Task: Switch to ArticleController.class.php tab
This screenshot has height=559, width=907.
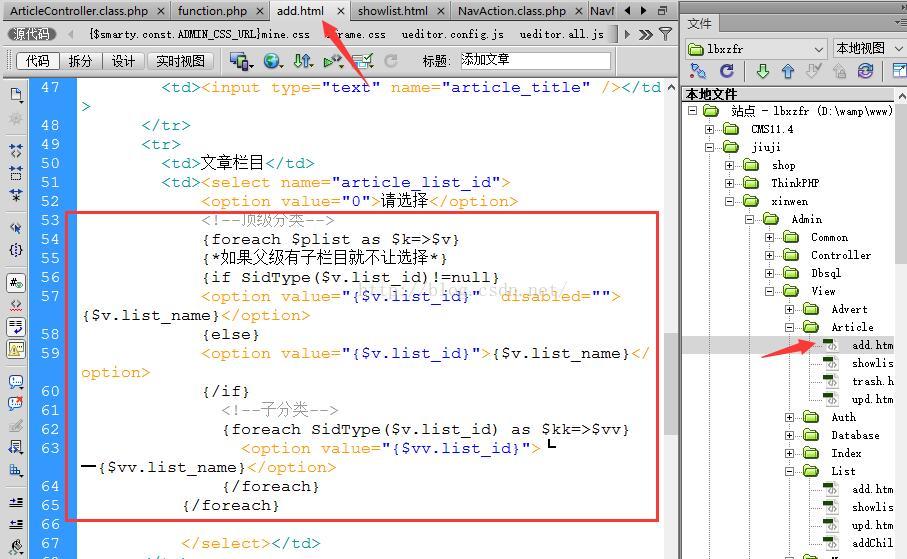Action: click(79, 11)
